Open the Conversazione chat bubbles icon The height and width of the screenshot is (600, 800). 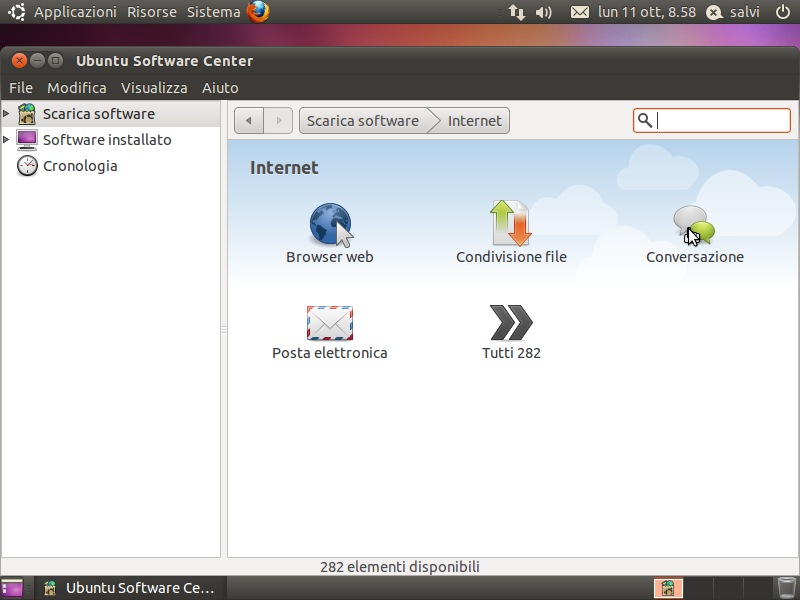pos(694,225)
